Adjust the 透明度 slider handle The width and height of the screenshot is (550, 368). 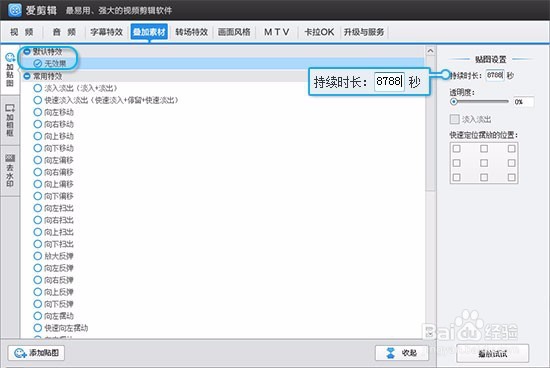454,102
